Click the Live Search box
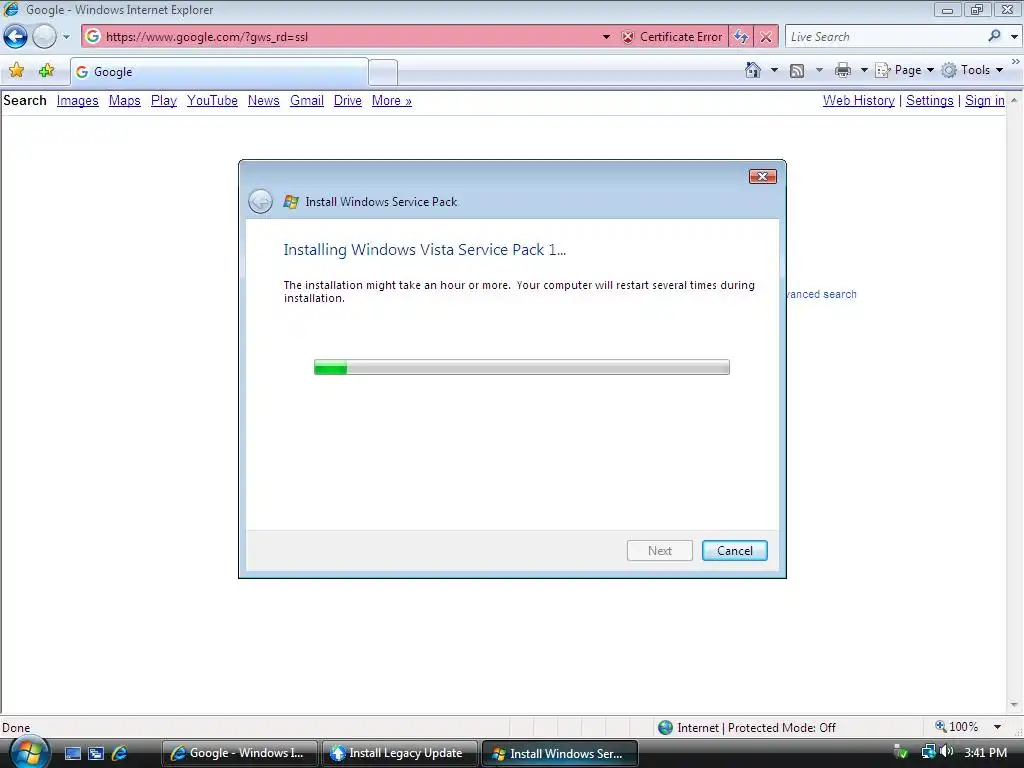This screenshot has height=768, width=1024. pyautogui.click(x=886, y=37)
